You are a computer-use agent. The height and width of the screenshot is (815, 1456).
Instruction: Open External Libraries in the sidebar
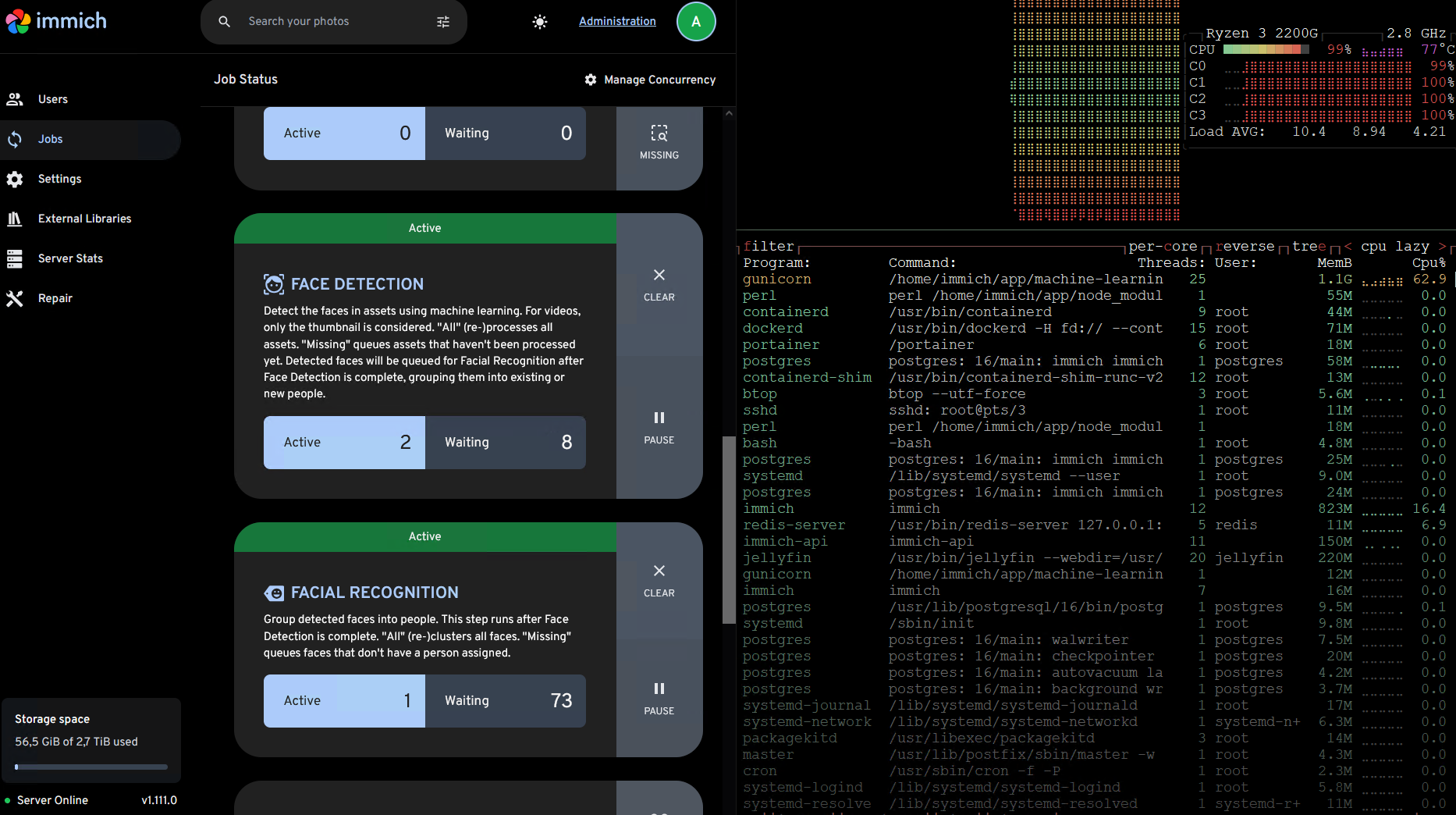click(91, 219)
